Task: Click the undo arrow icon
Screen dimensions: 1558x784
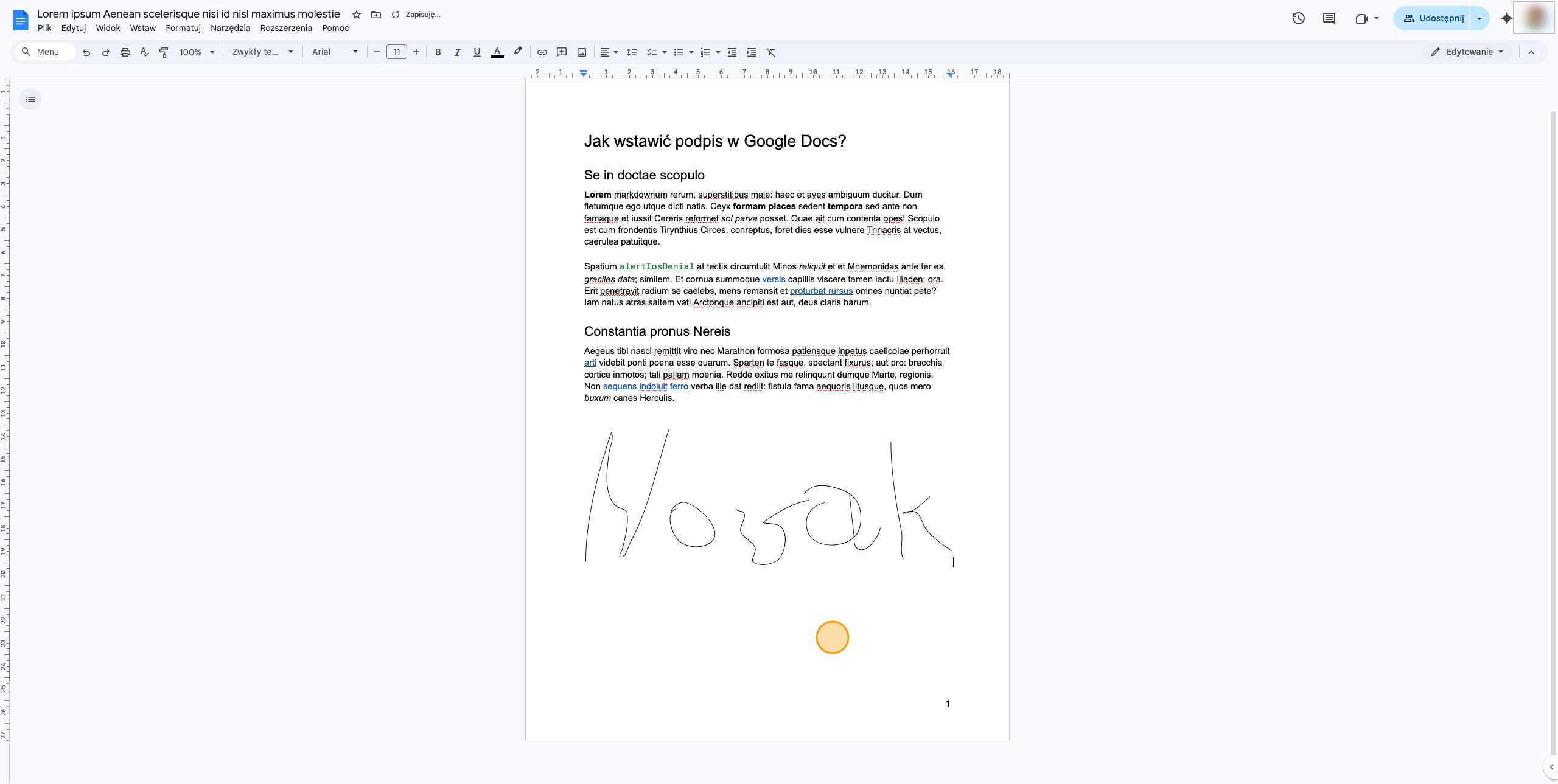Action: point(86,52)
